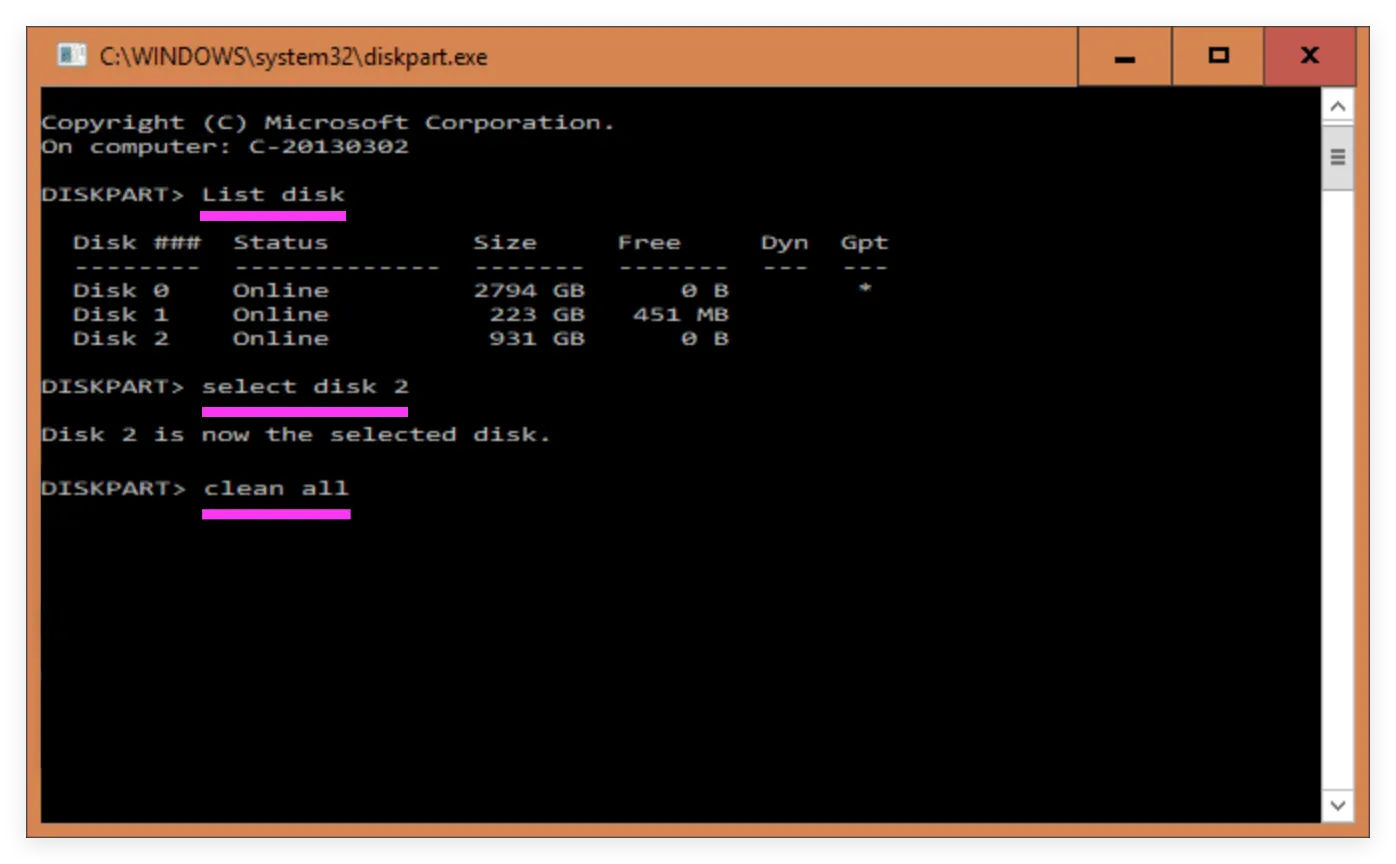Minimize the diskpart window
The width and height of the screenshot is (1396, 864).
tap(1125, 57)
